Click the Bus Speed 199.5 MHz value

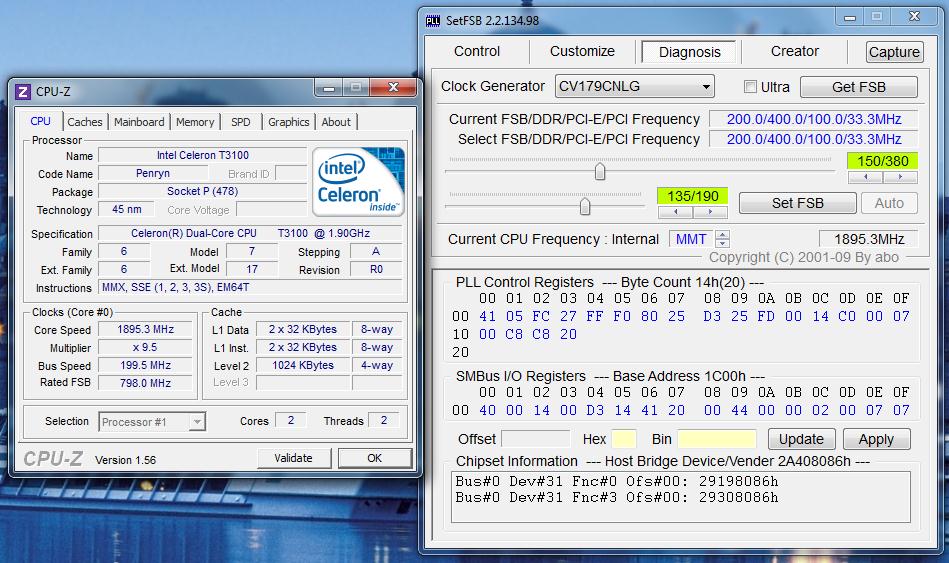click(145, 366)
